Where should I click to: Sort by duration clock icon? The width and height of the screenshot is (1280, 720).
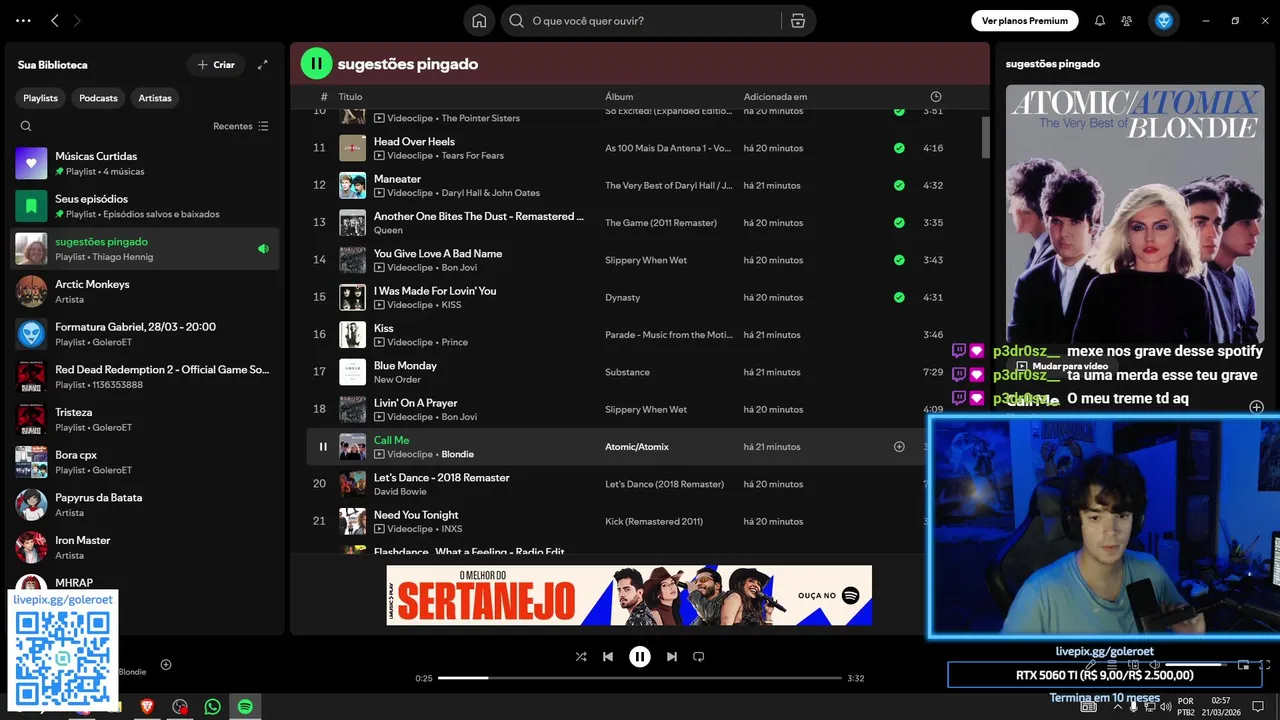click(936, 97)
